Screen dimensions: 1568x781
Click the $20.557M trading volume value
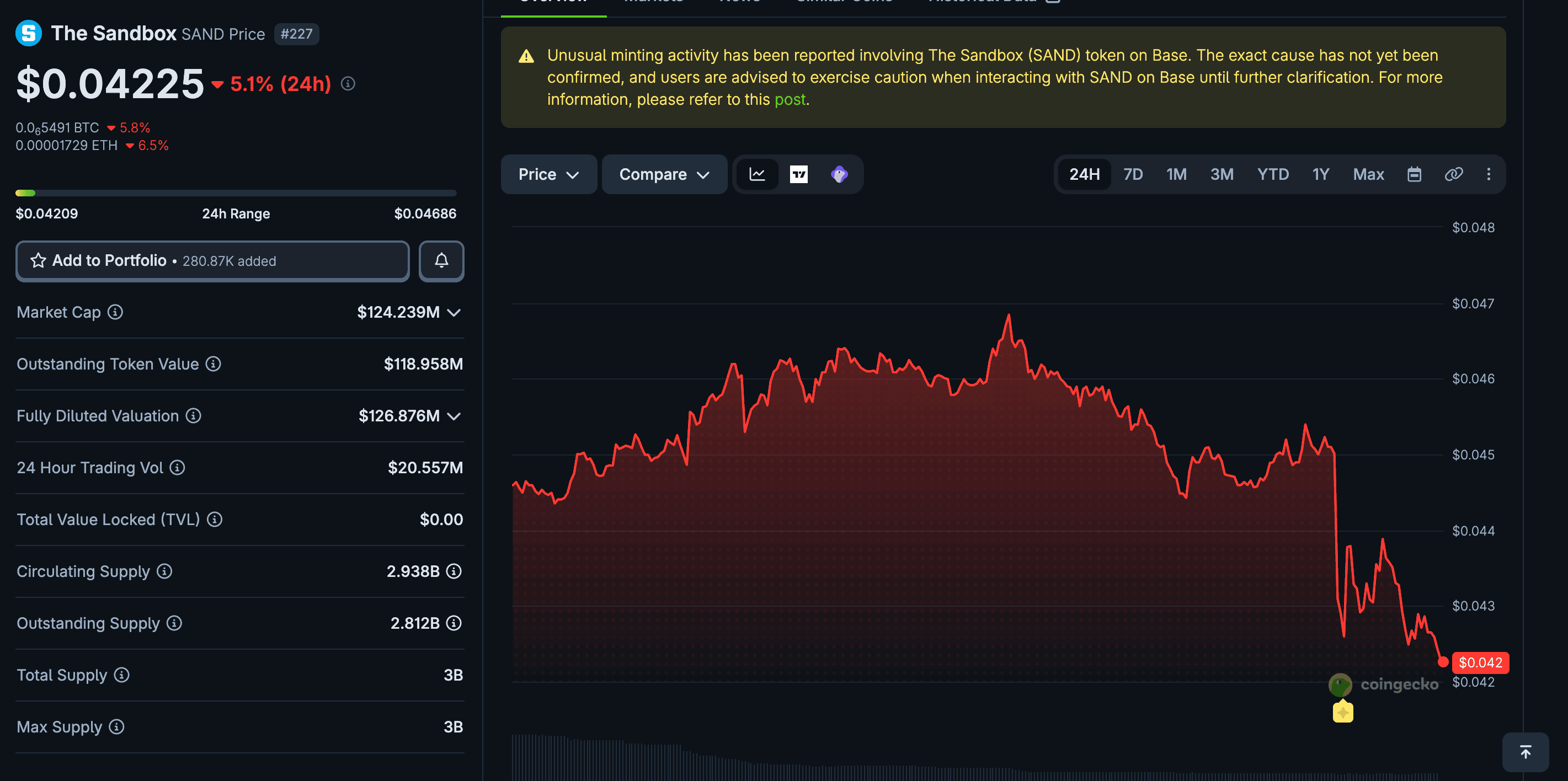tap(425, 468)
